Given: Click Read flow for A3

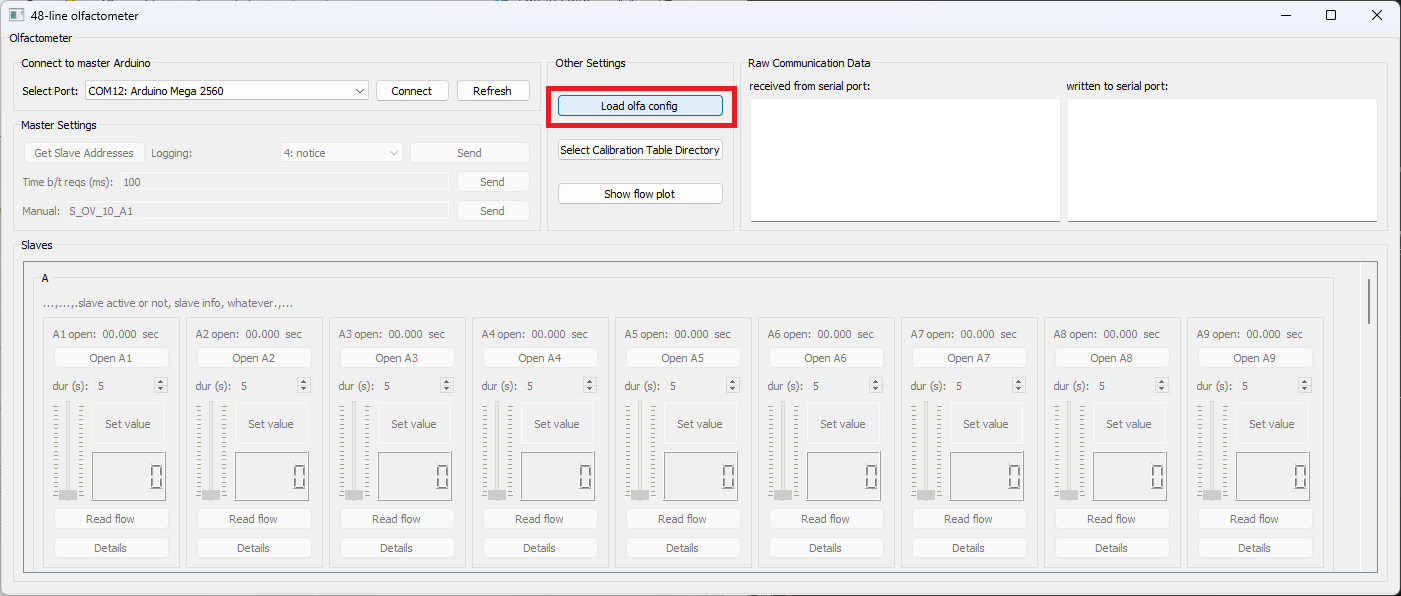Looking at the screenshot, I should click(x=397, y=519).
